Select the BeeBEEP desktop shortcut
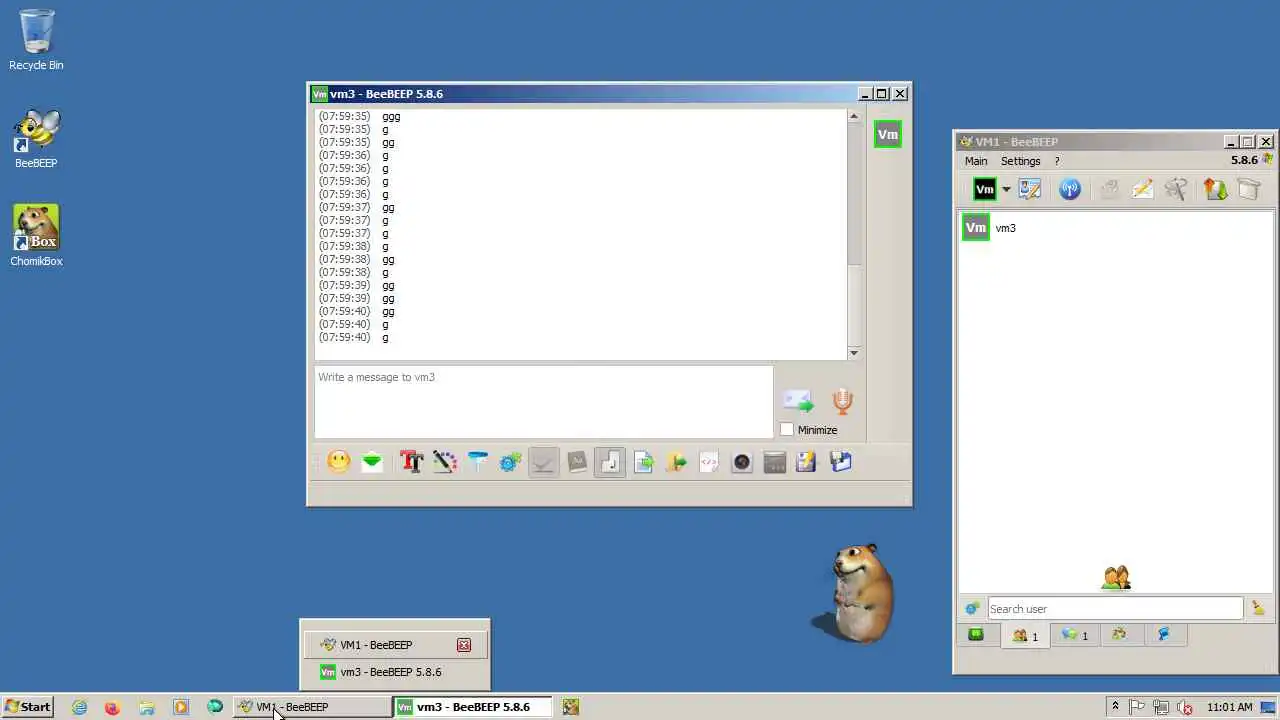 coord(36,138)
